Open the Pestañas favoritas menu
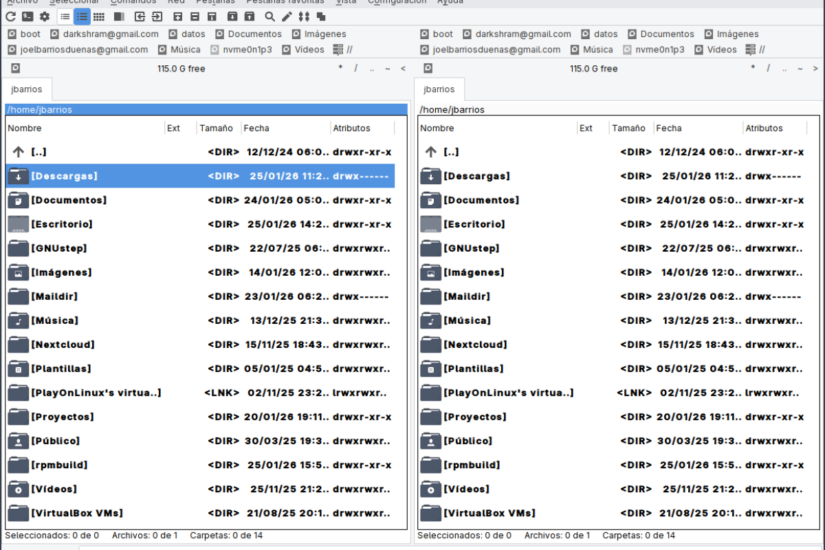 (x=285, y=2)
